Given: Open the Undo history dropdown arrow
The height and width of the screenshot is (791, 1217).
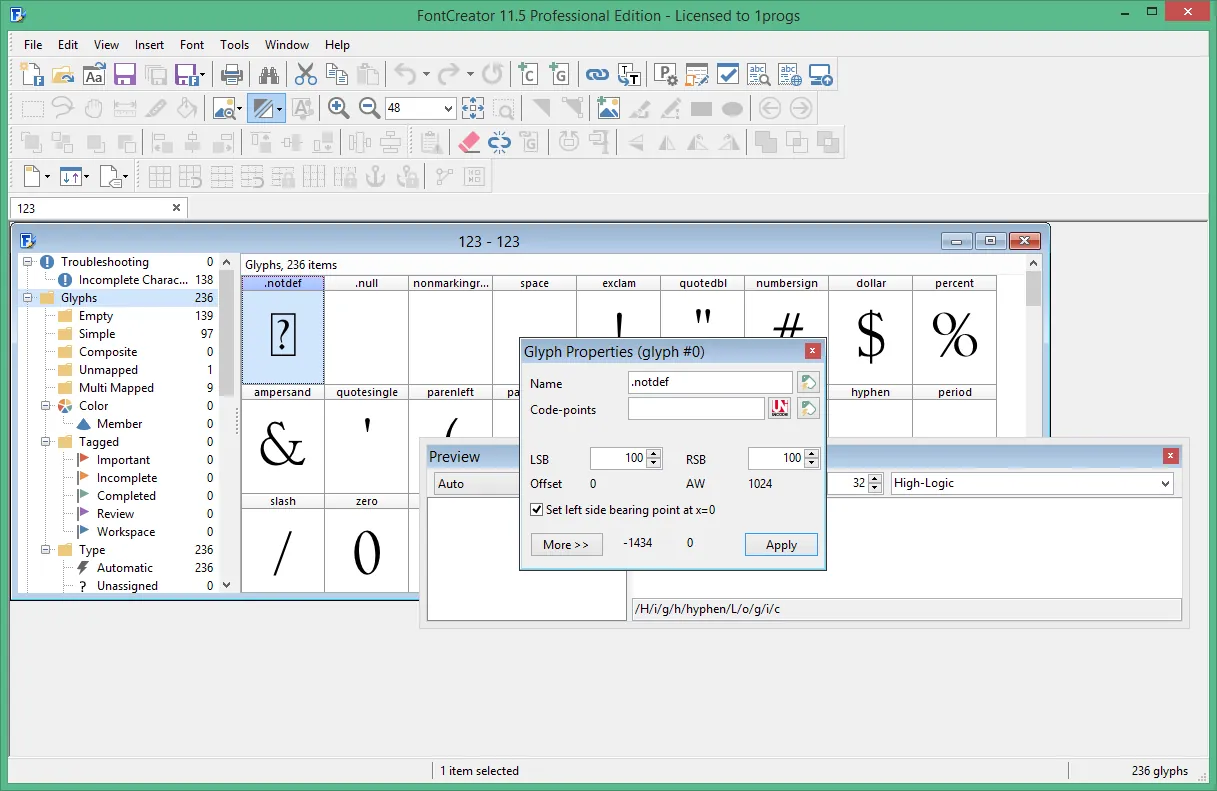Looking at the screenshot, I should point(426,74).
